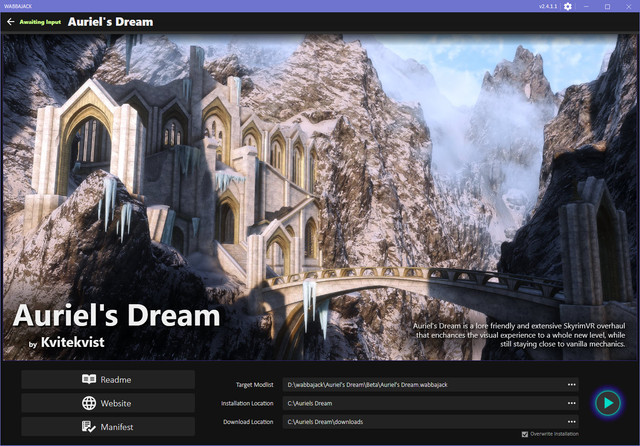Start installation with the play button

point(608,403)
